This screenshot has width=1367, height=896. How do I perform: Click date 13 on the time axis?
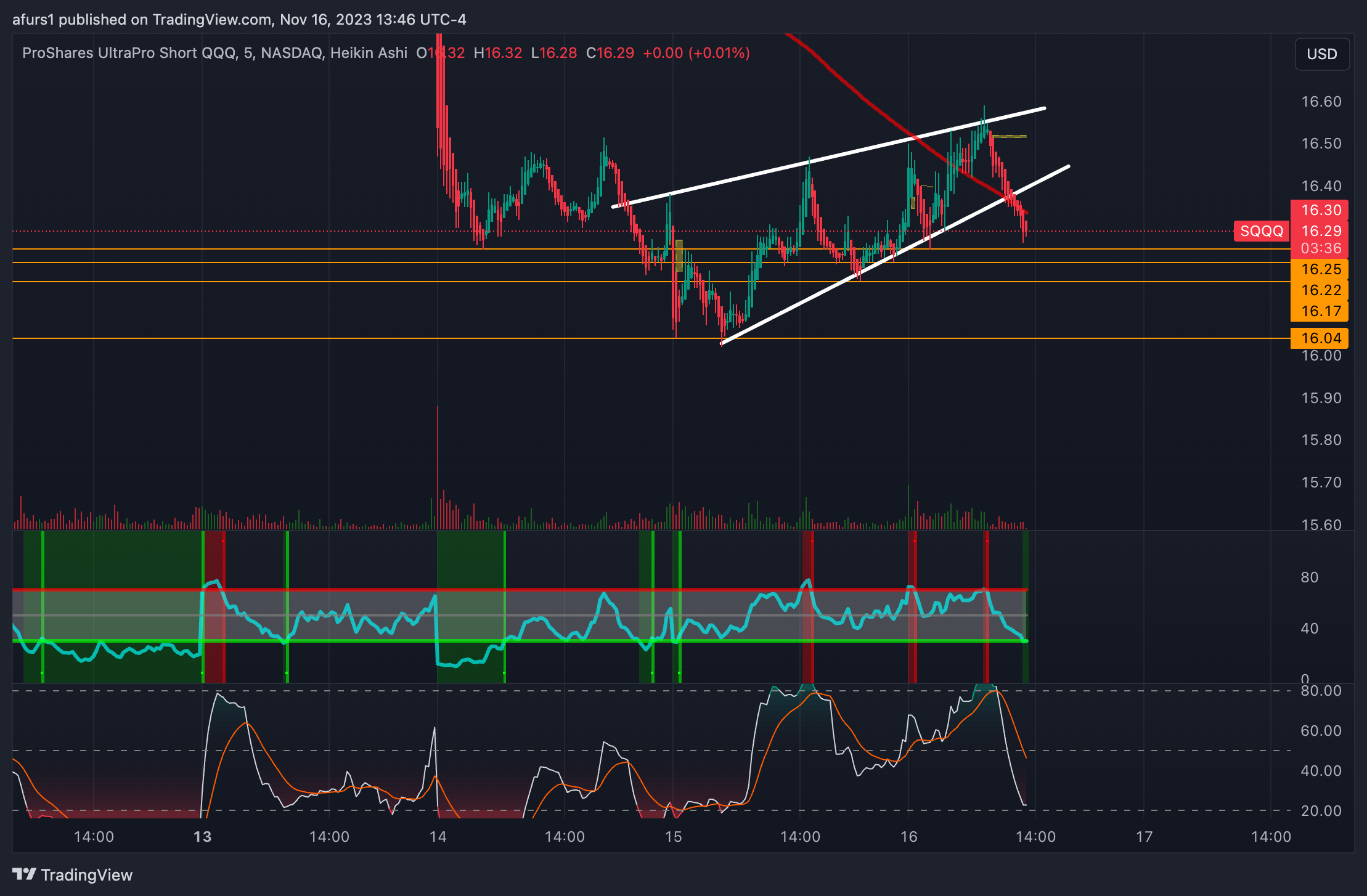pos(202,837)
